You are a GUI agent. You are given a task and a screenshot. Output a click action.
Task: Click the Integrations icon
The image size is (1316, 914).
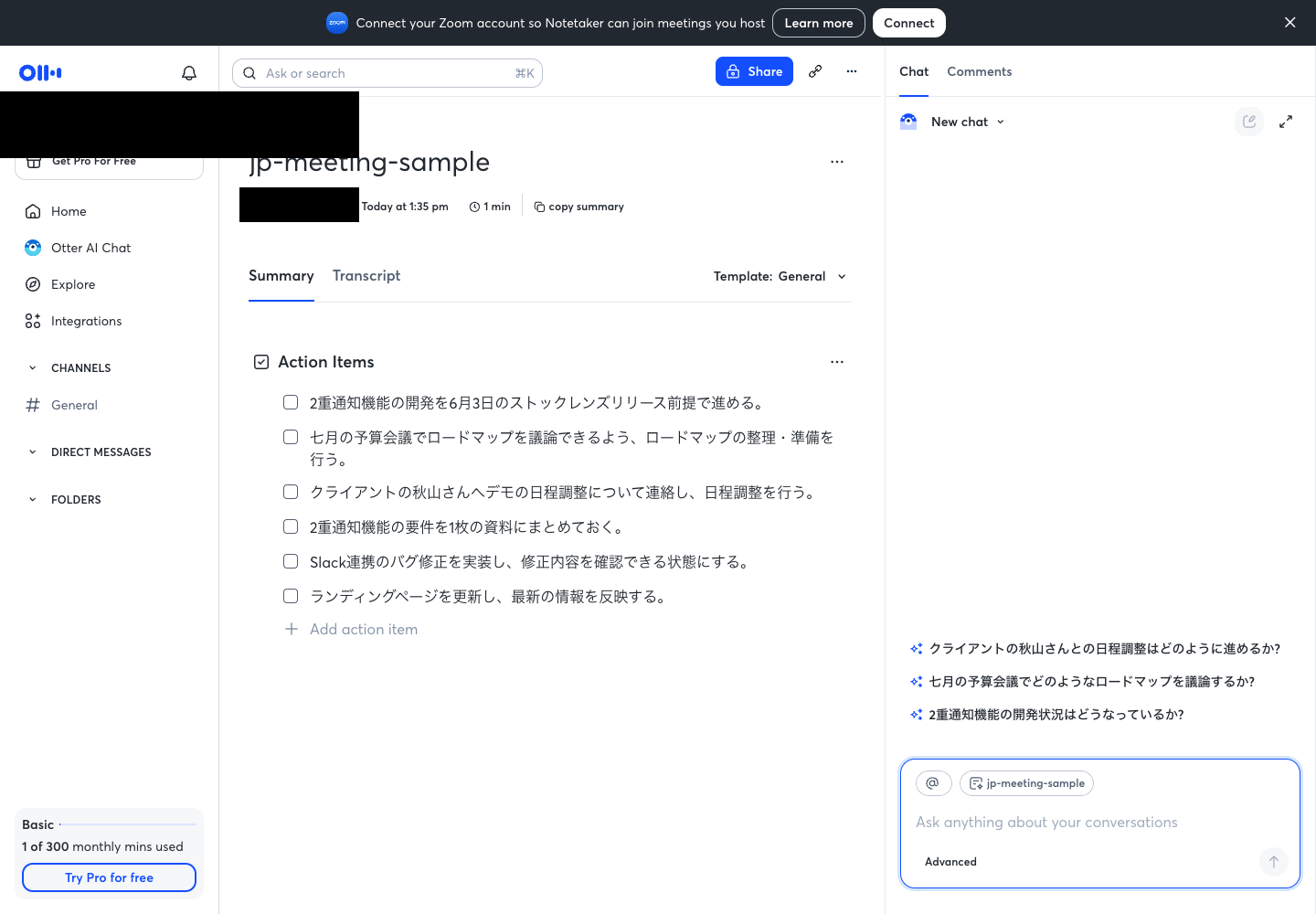33,321
